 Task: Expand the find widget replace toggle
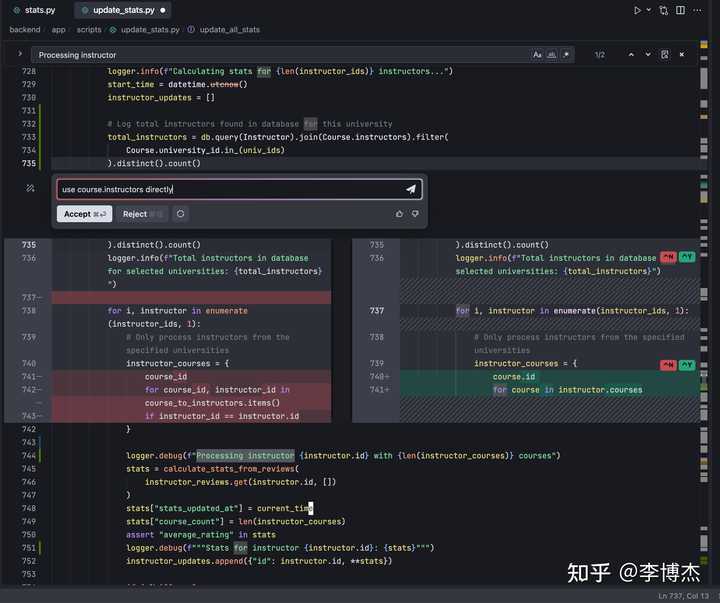(x=20, y=54)
